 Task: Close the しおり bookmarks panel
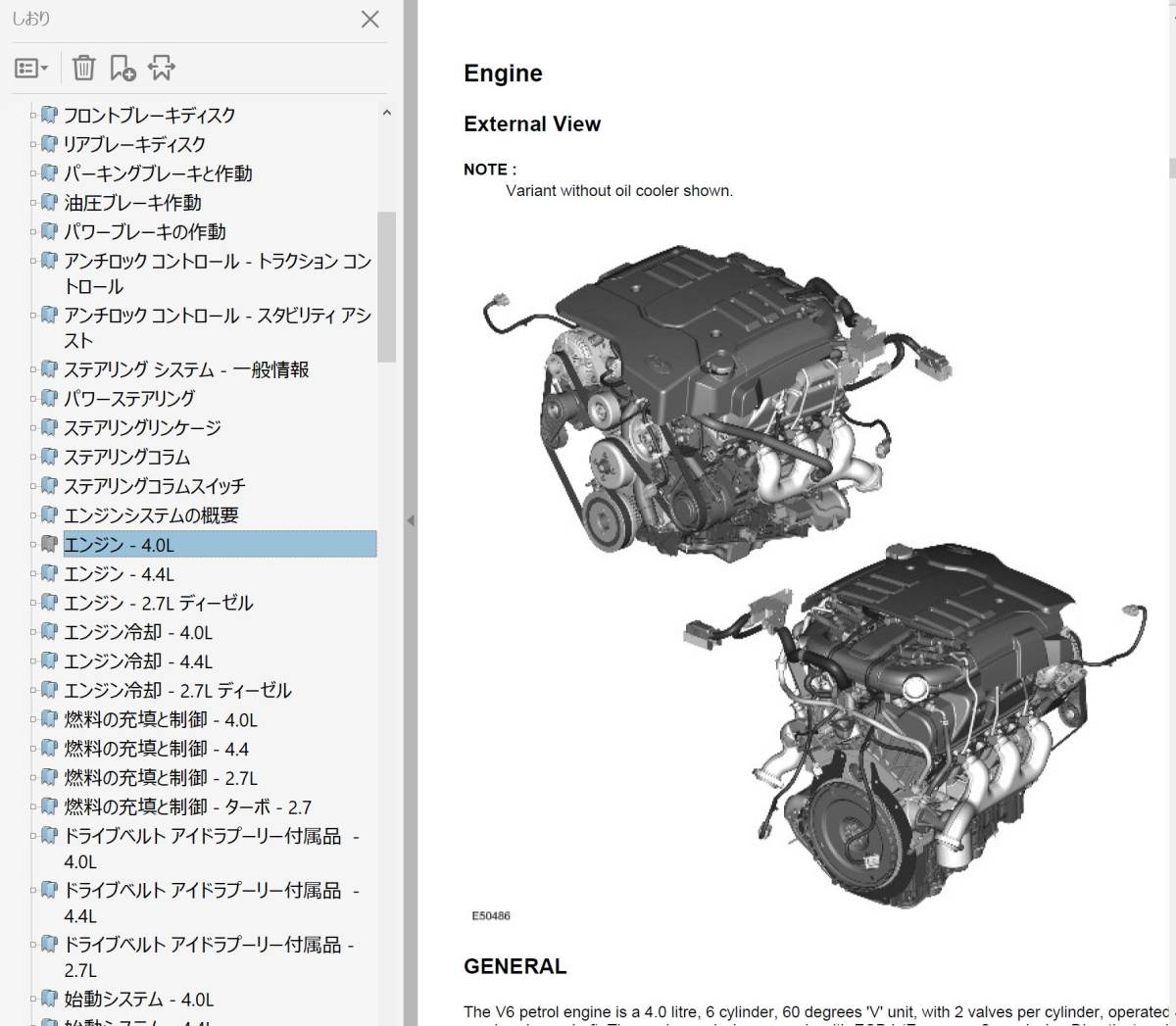click(x=369, y=19)
